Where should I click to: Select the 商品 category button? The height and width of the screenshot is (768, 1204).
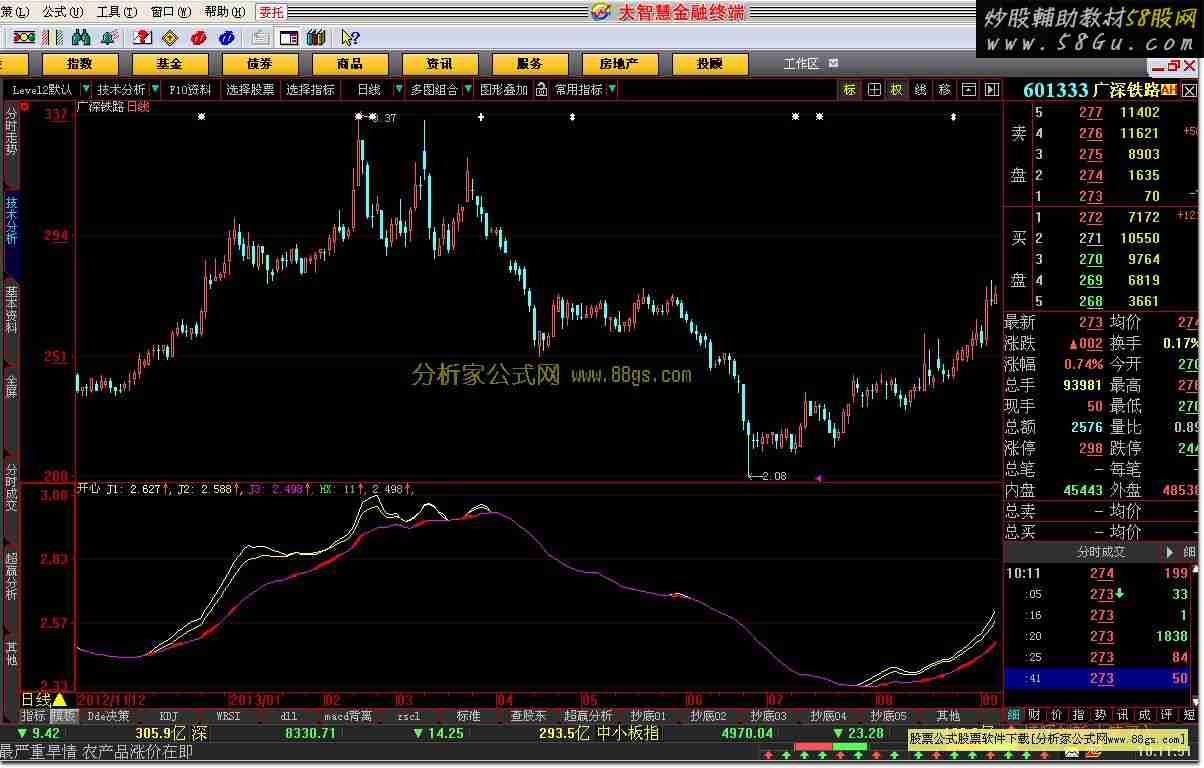[x=350, y=63]
